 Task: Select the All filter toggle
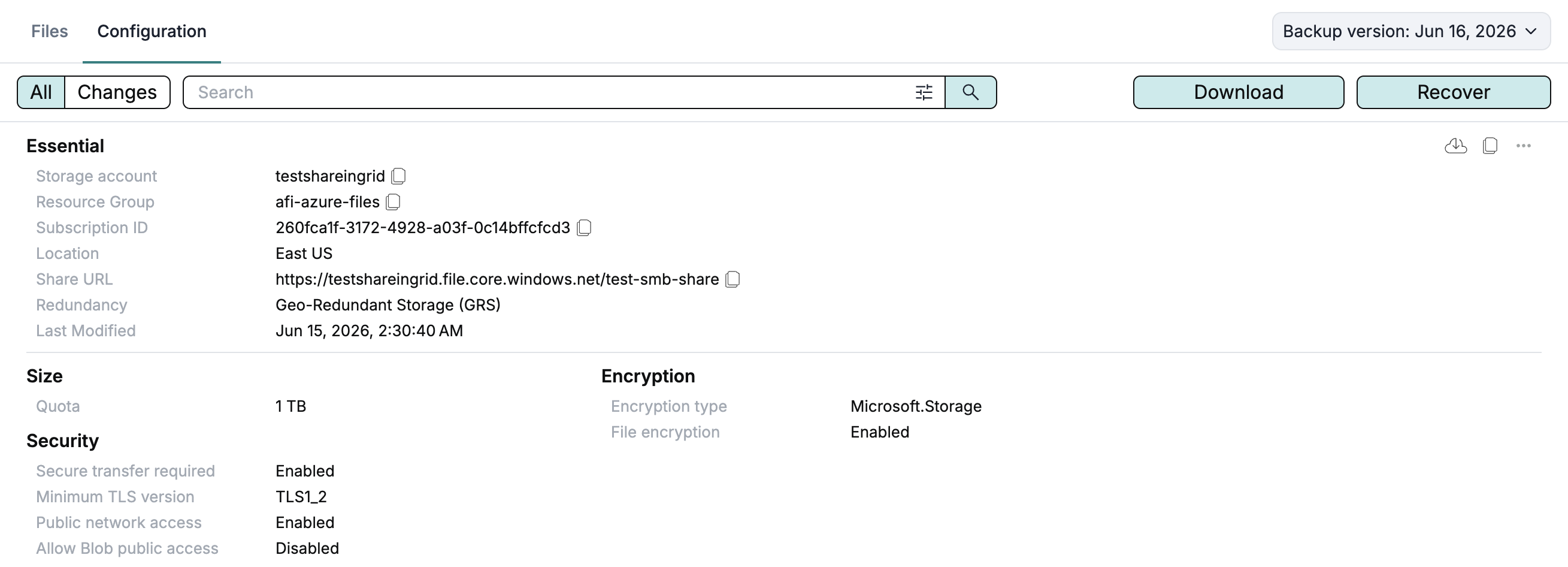coord(41,92)
